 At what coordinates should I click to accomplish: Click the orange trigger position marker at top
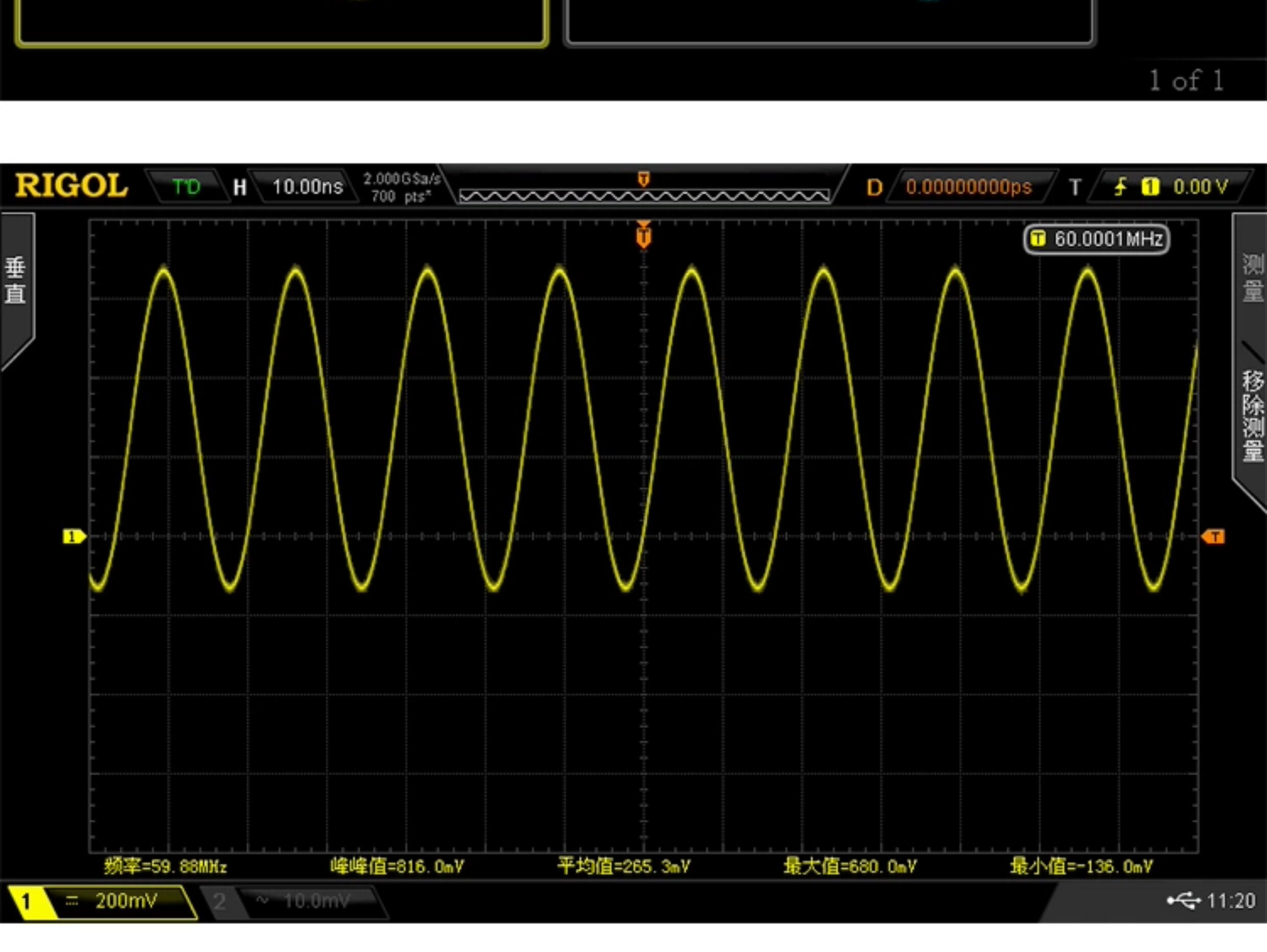pyautogui.click(x=643, y=234)
